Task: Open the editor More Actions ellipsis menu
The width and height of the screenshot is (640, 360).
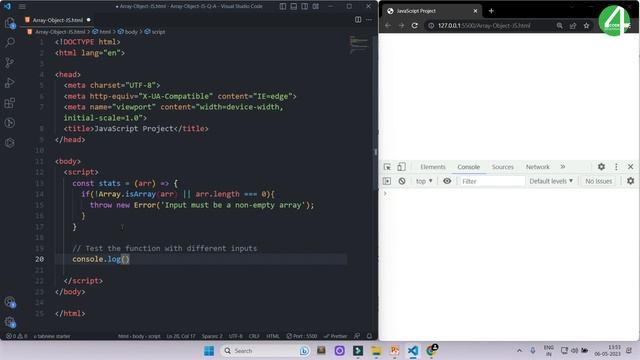Action: 369,20
